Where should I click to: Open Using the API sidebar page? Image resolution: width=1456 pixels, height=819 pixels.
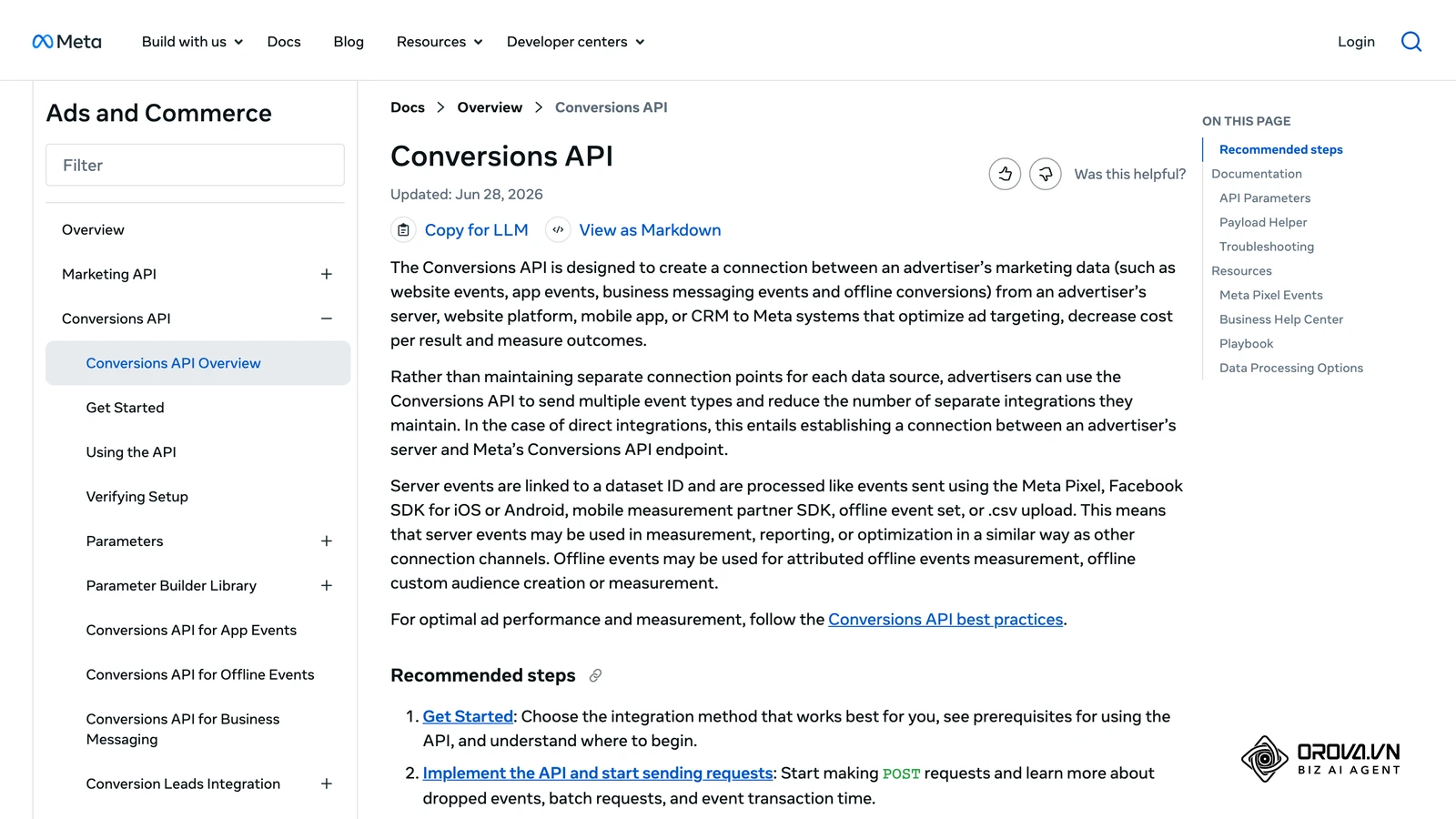[131, 452]
